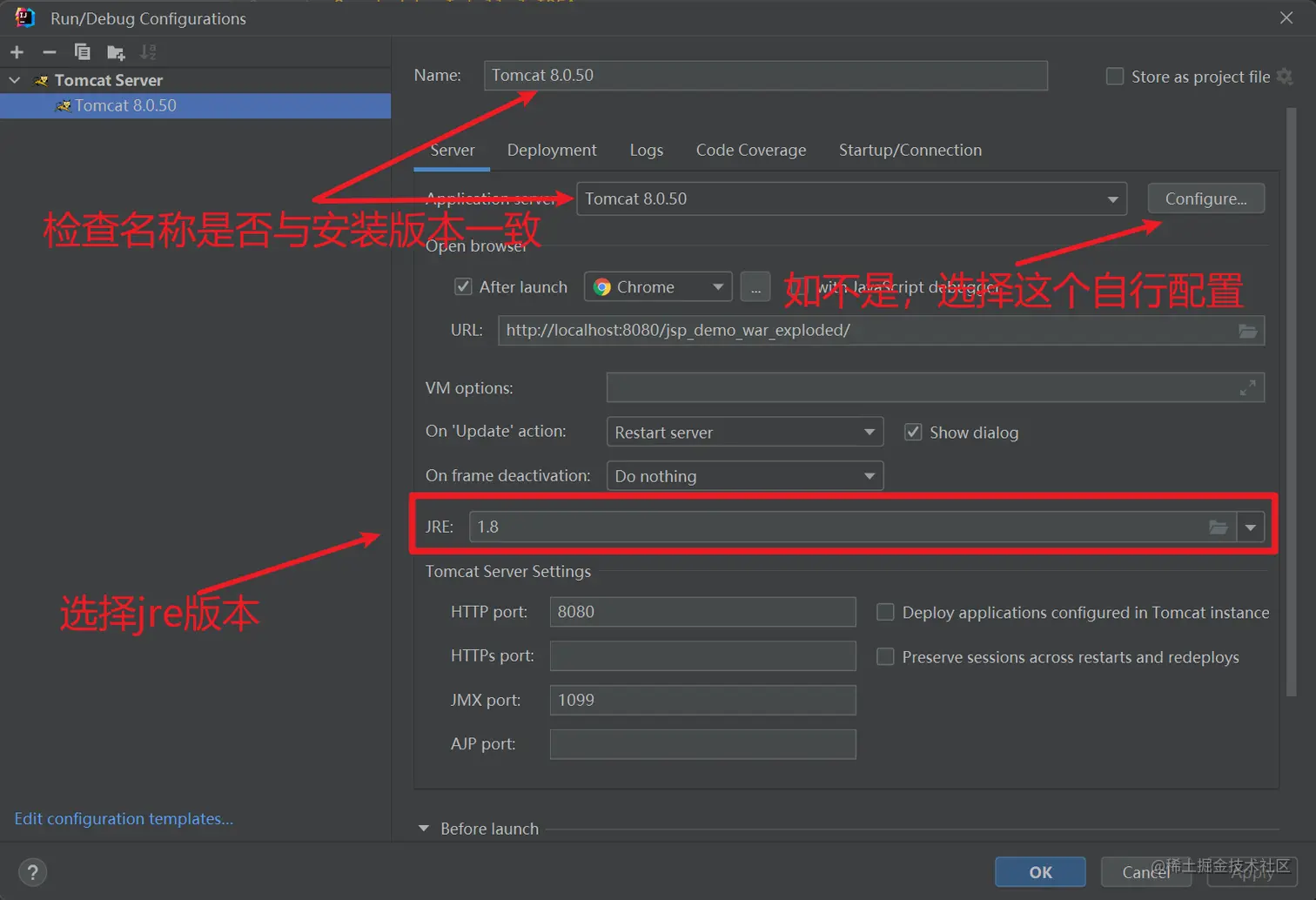1316x900 pixels.
Task: Open the On 'Update' action dropdown
Action: point(745,432)
